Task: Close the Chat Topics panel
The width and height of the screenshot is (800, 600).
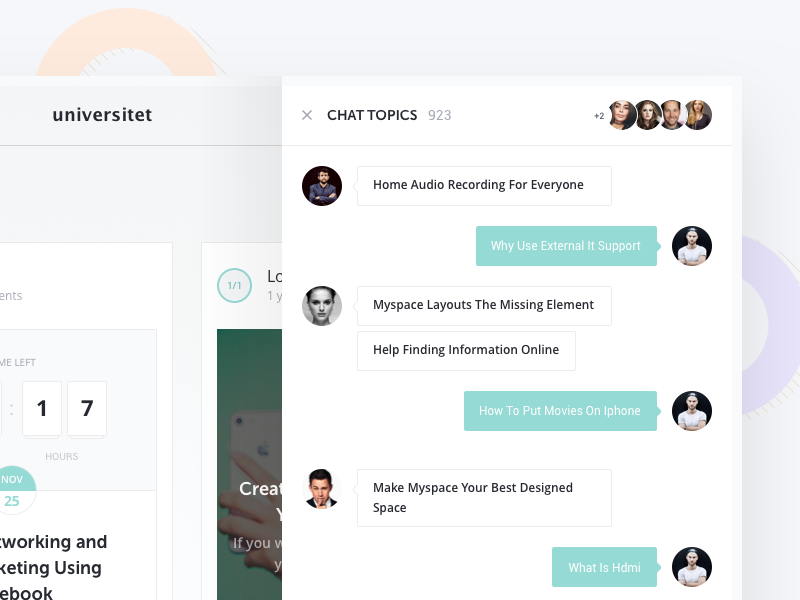Action: [x=307, y=115]
